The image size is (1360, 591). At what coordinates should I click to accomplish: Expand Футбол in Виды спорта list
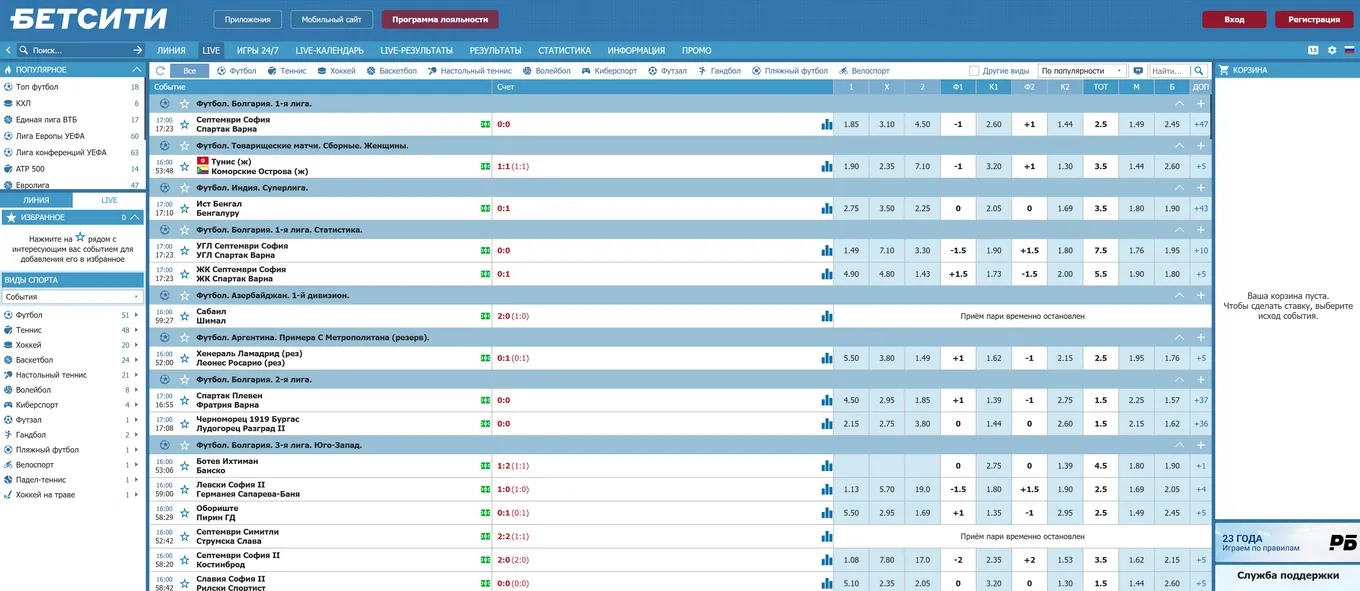137,315
